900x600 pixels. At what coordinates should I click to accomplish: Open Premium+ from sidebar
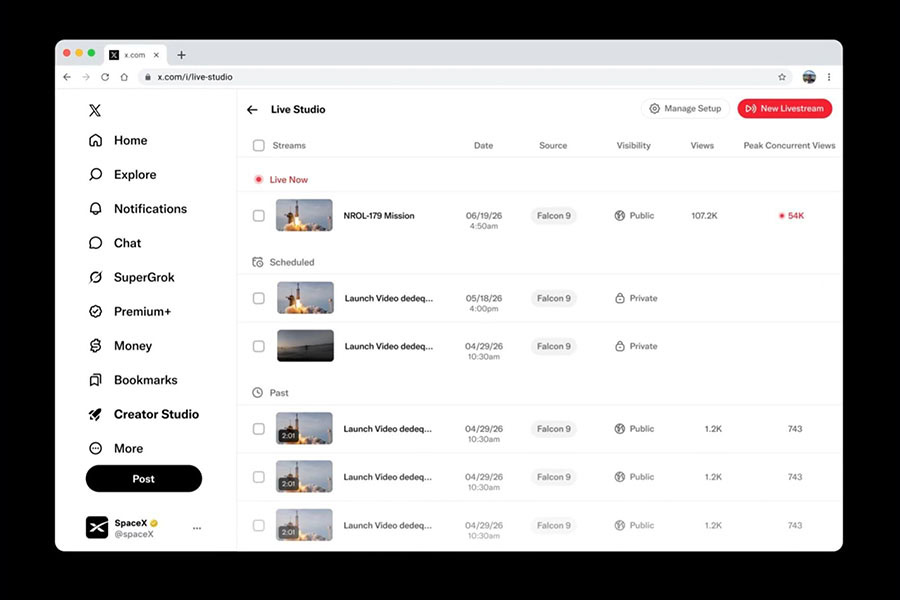130,312
